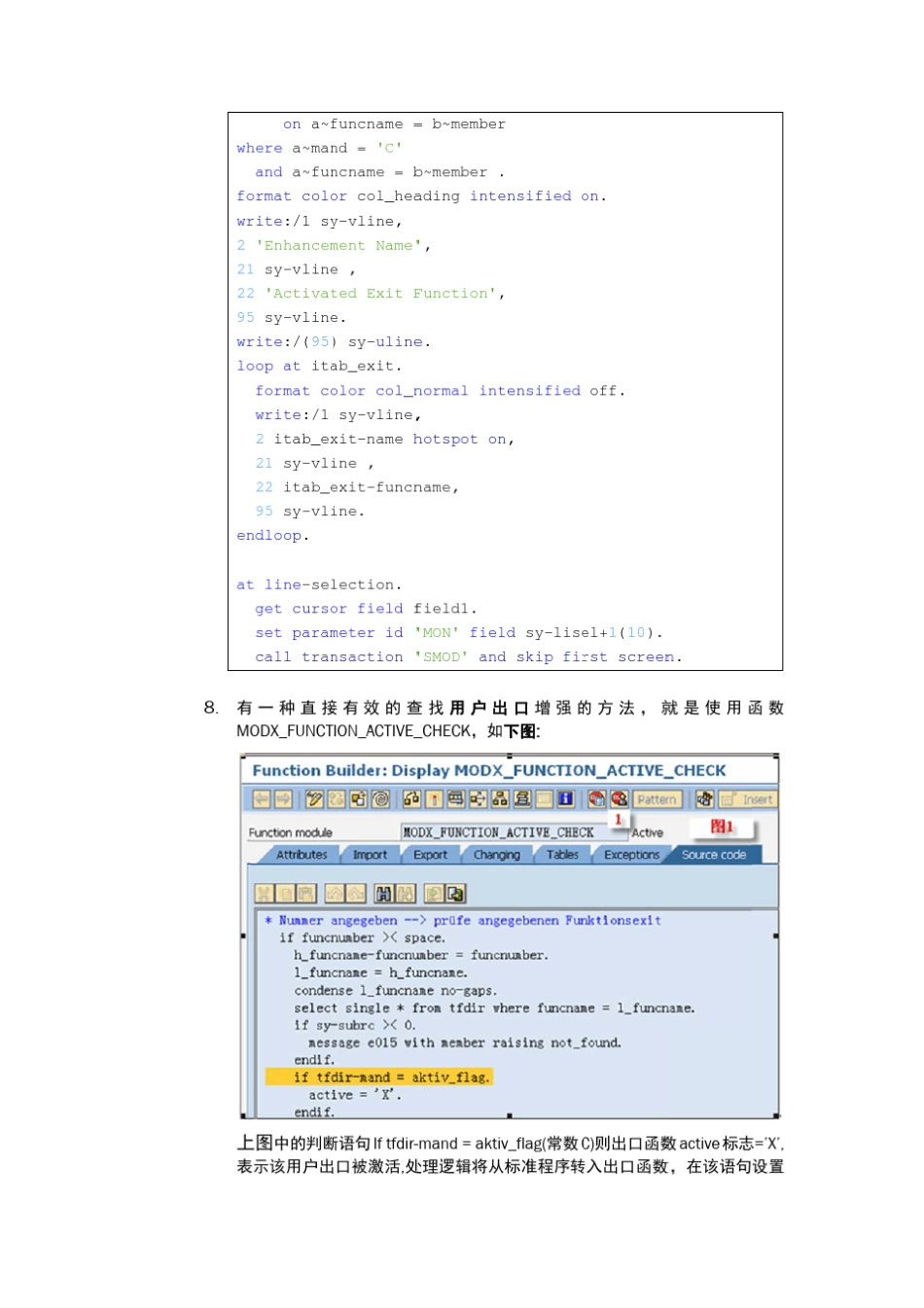
Task: Click the blue information icon
Action: click(x=565, y=799)
